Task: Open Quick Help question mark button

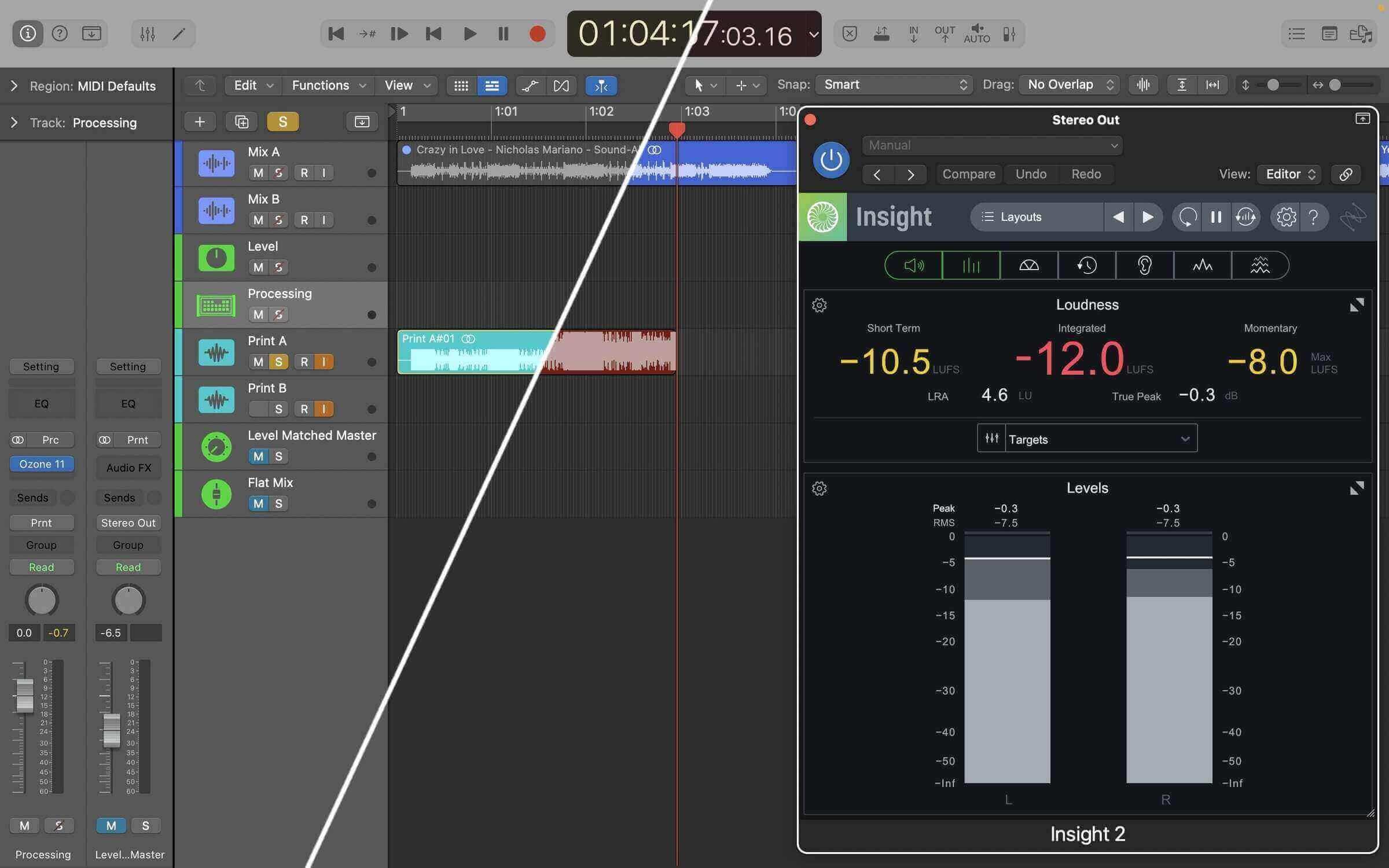Action: coord(60,34)
